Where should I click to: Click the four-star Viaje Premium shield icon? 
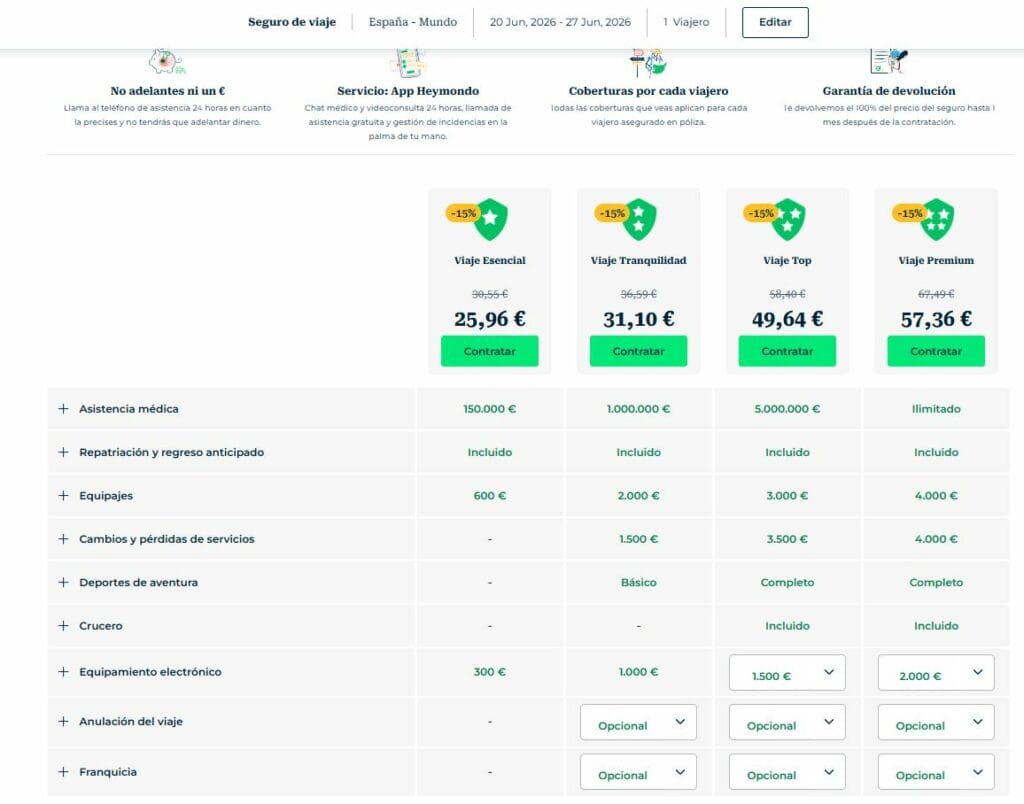click(937, 219)
